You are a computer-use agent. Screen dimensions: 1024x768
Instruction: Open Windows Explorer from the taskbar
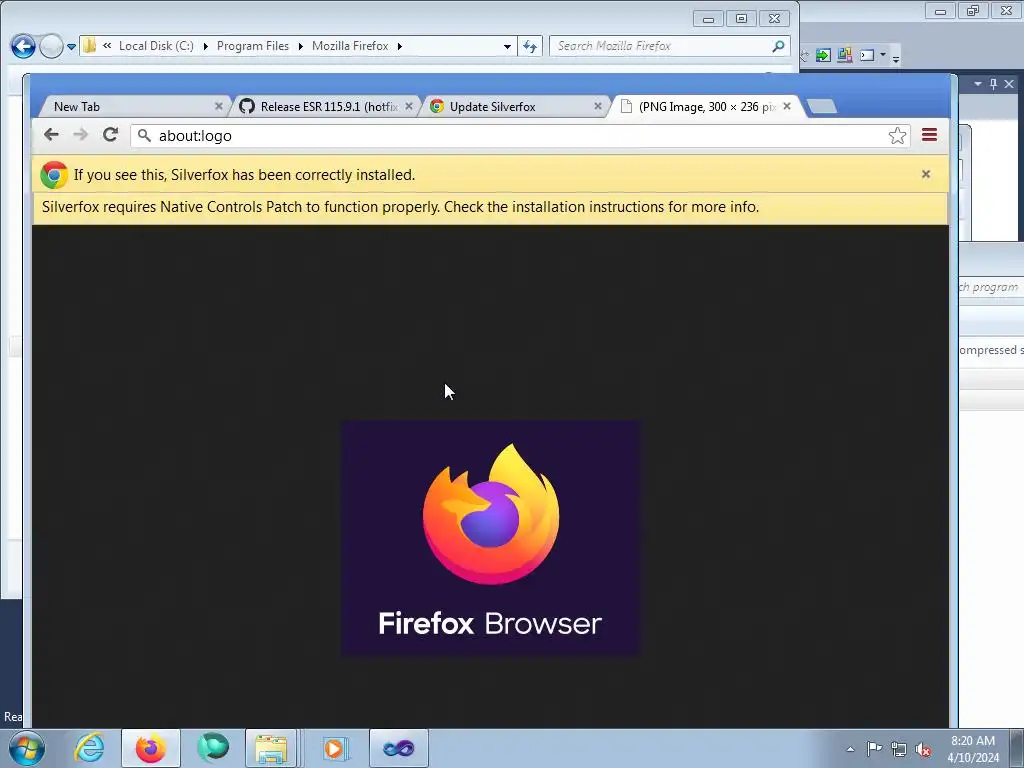[271, 748]
